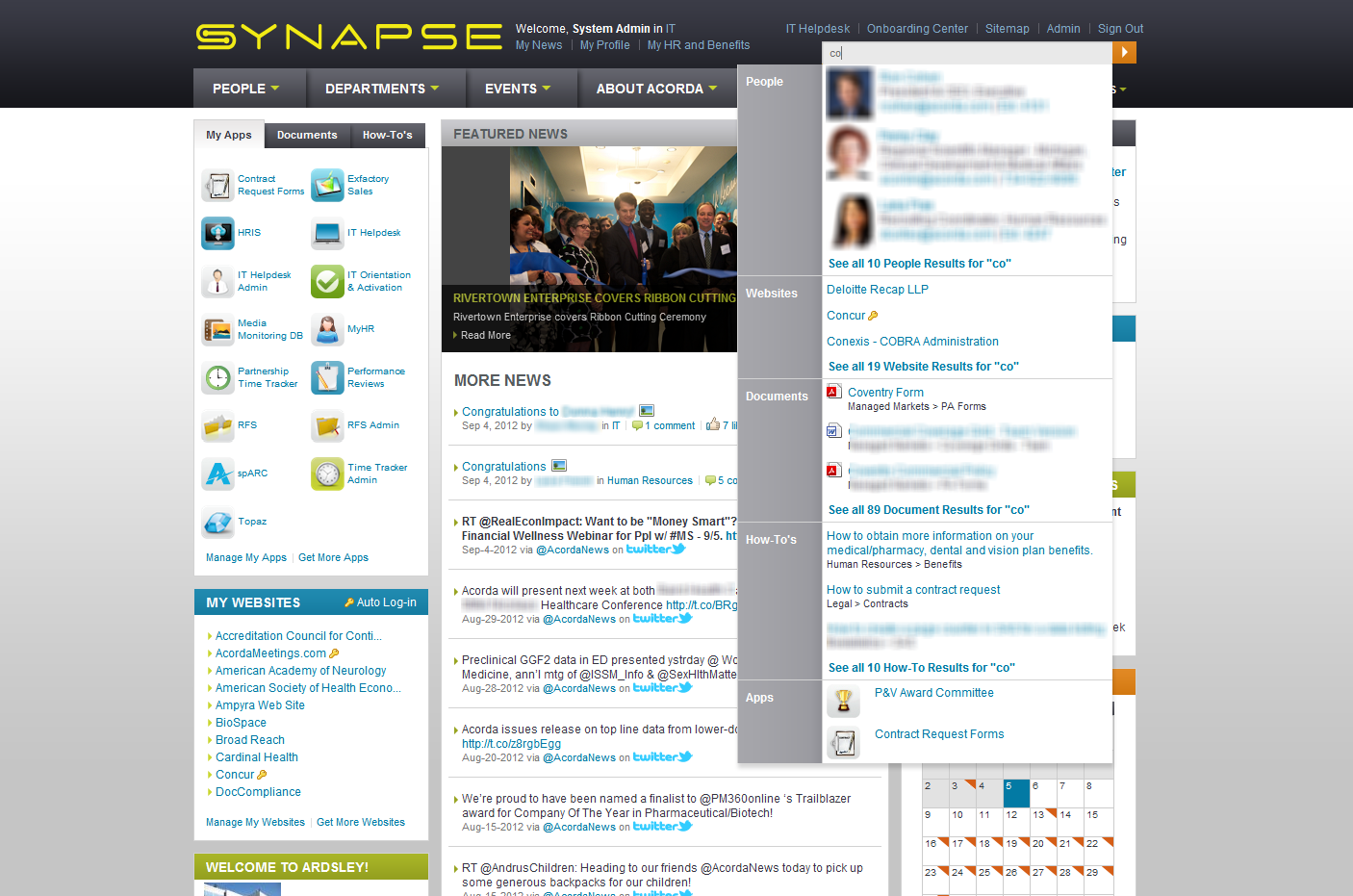The height and width of the screenshot is (896, 1353).
Task: Open the spARC app icon
Action: coord(217,474)
